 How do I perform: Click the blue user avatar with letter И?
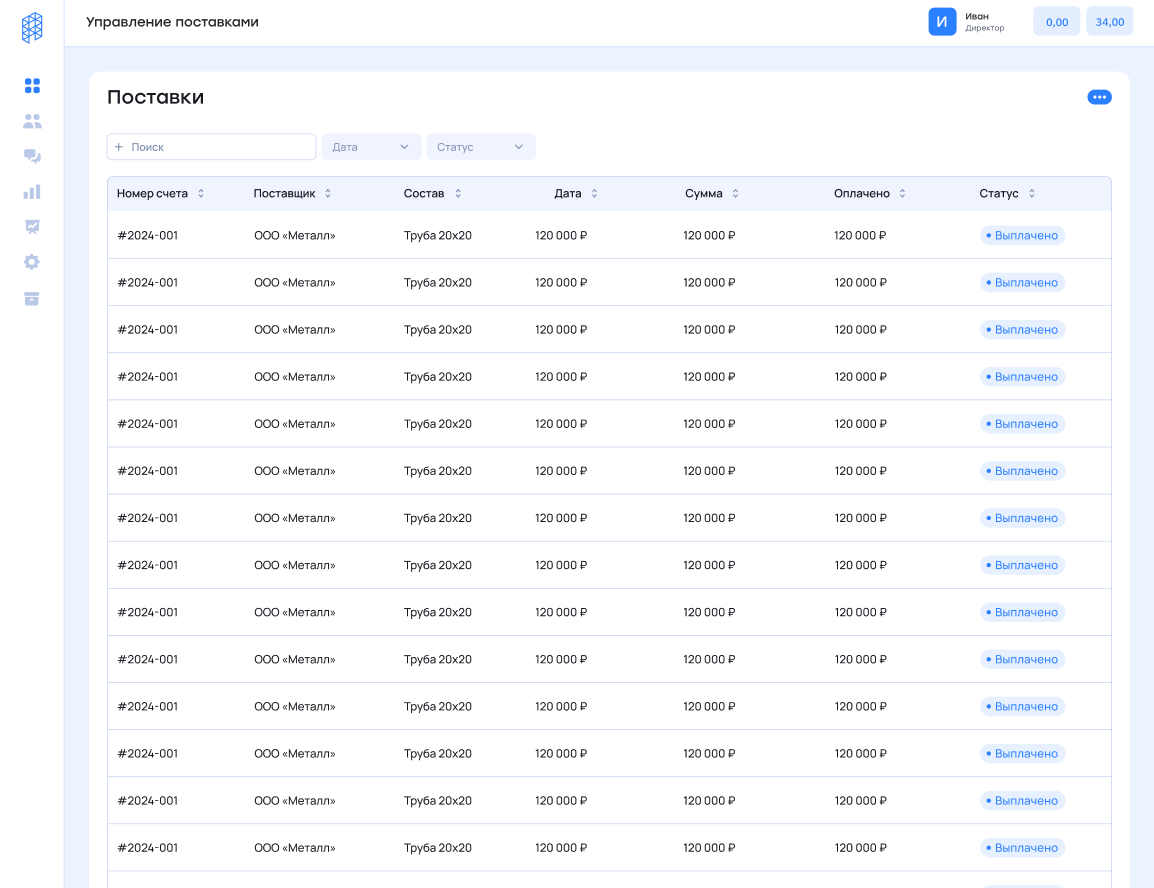pos(942,22)
